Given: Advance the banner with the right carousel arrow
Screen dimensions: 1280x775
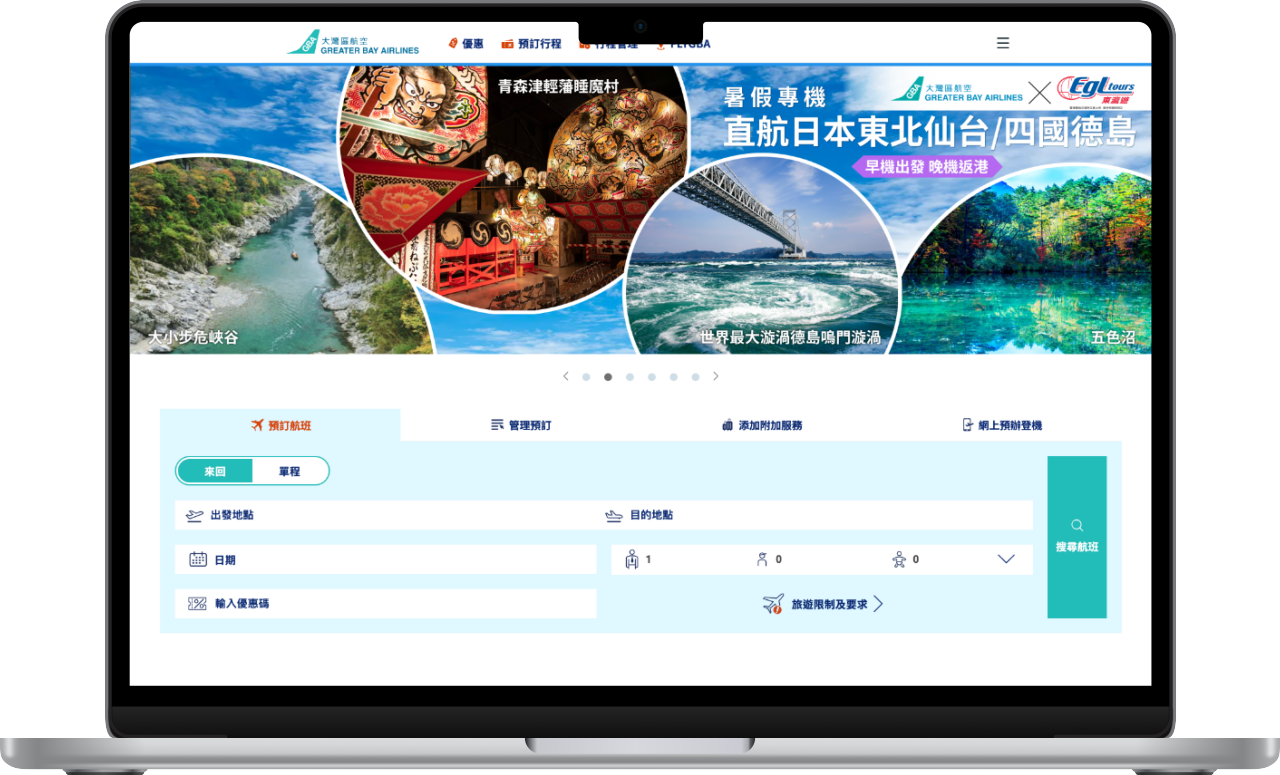Looking at the screenshot, I should click(x=716, y=376).
